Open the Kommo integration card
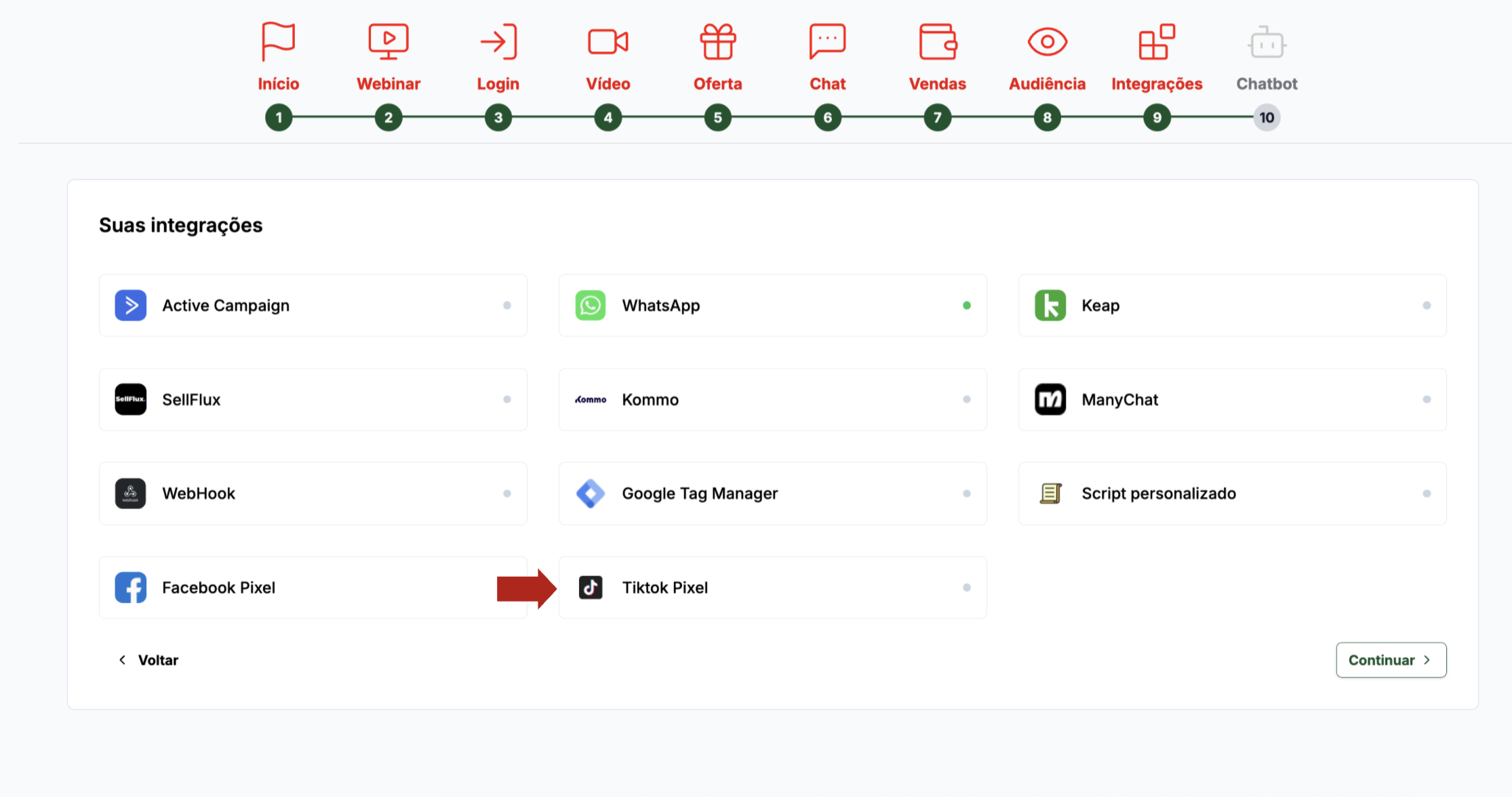Screen dimensions: 1512x797 (x=772, y=400)
